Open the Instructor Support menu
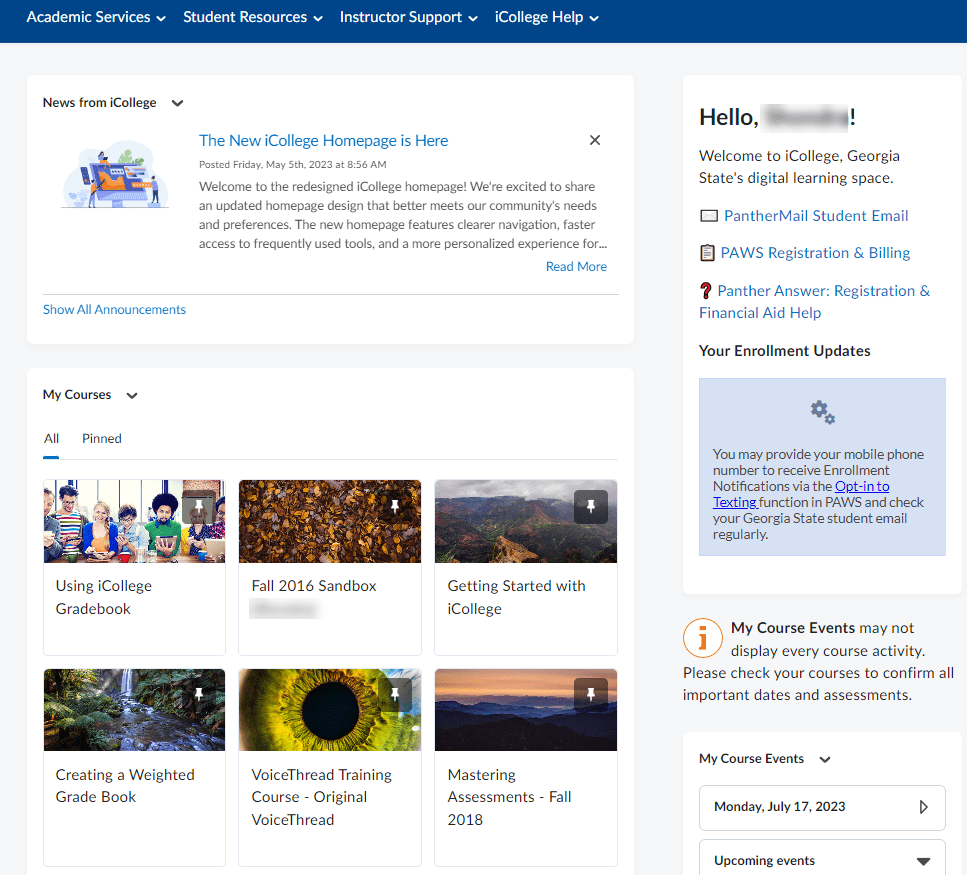The image size is (967, 875). pyautogui.click(x=408, y=17)
